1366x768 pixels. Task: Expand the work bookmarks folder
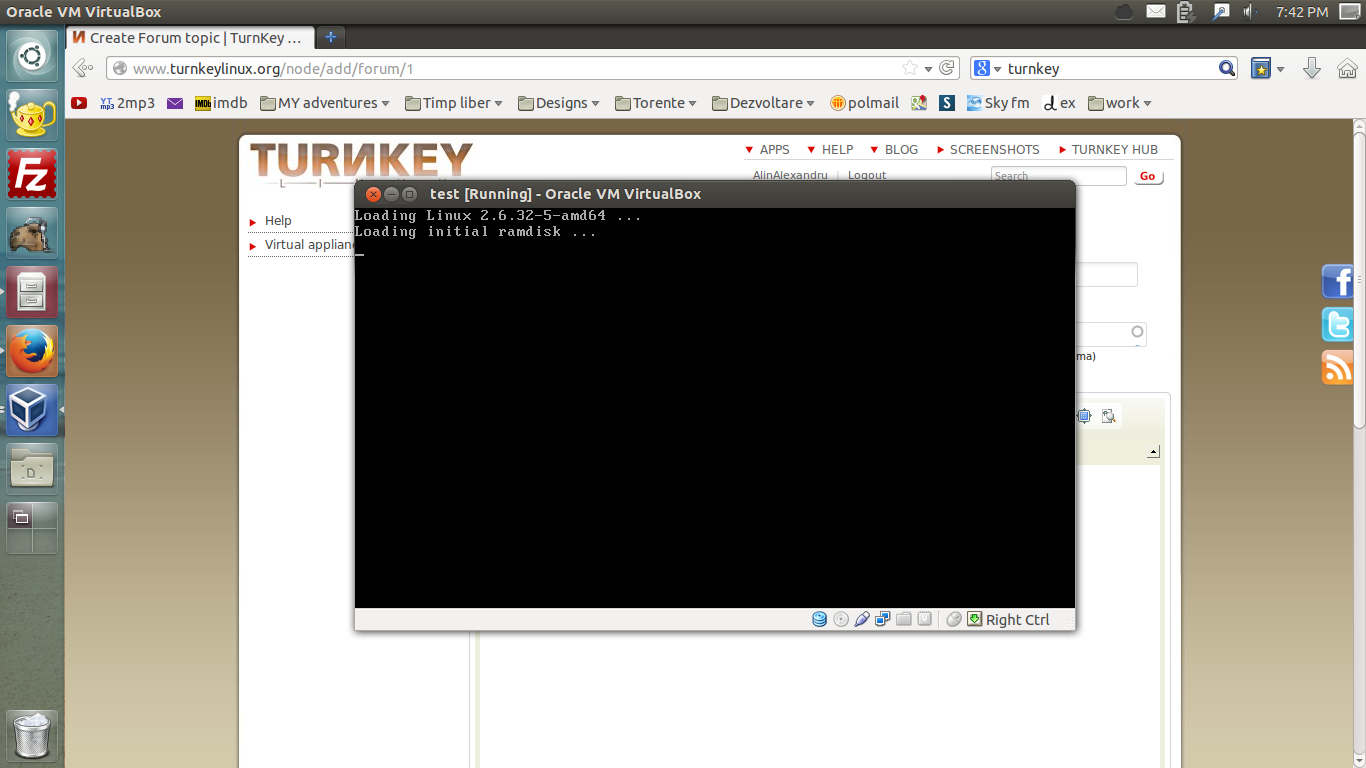[x=1120, y=103]
